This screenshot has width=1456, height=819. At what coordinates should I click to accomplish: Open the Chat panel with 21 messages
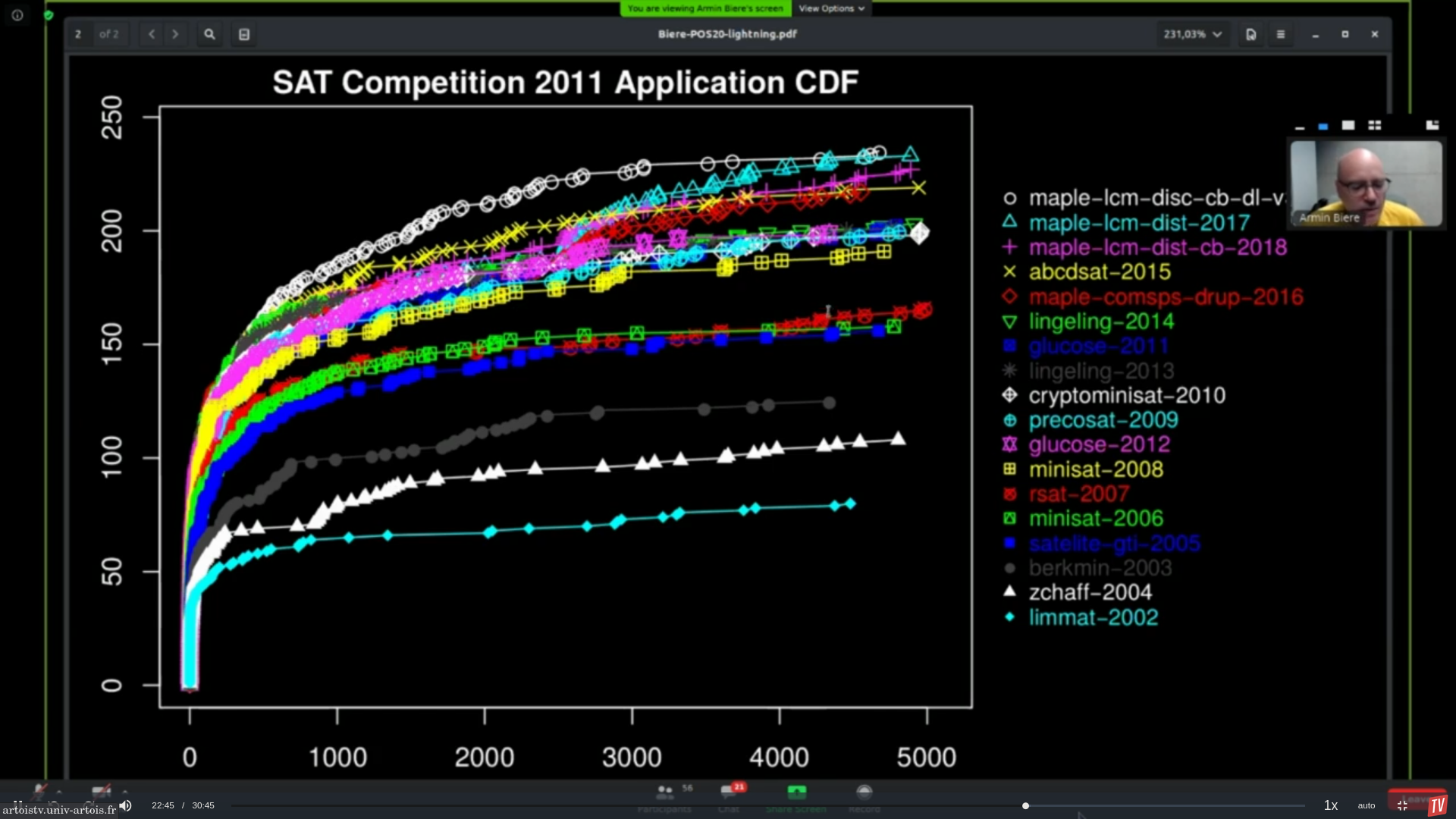pyautogui.click(x=729, y=794)
